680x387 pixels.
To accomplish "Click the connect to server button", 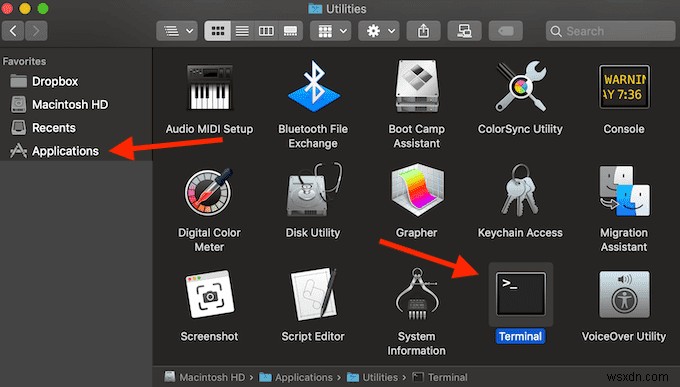I will pyautogui.click(x=464, y=31).
